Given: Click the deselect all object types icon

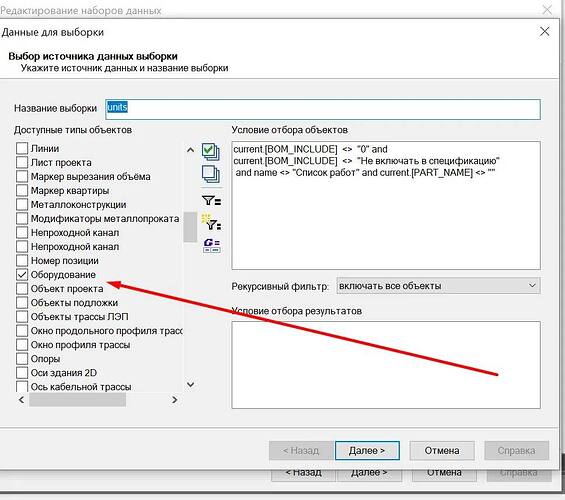Looking at the screenshot, I should [x=211, y=174].
